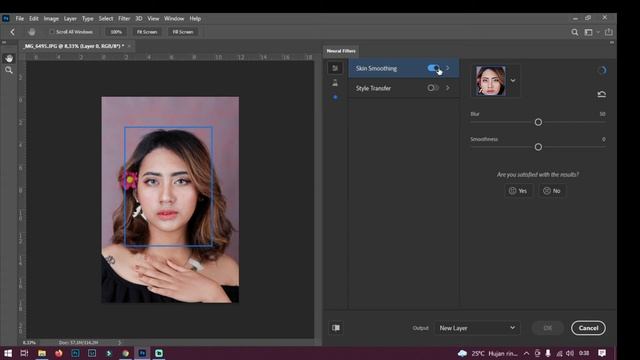This screenshot has height=360, width=640.
Task: Open the green app icon on the taskbar
Action: pyautogui.click(x=159, y=353)
